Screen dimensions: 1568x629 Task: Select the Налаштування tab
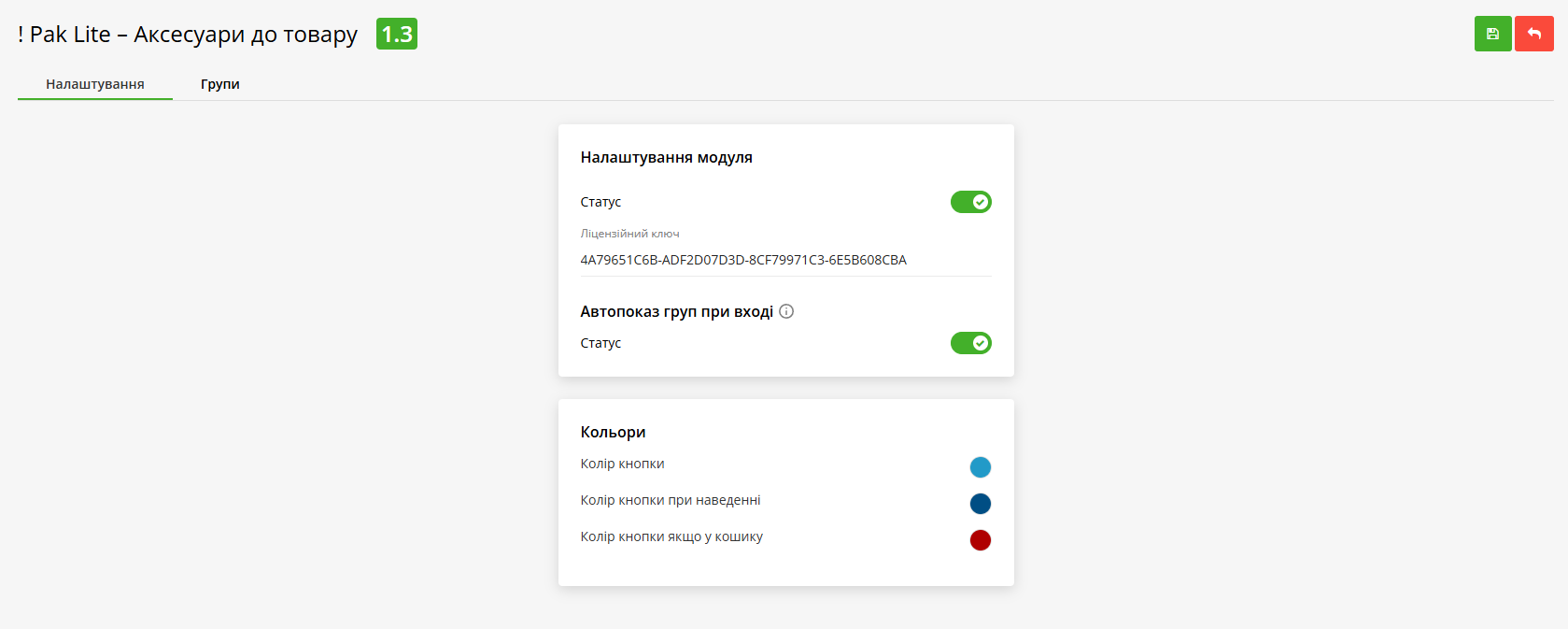[95, 84]
